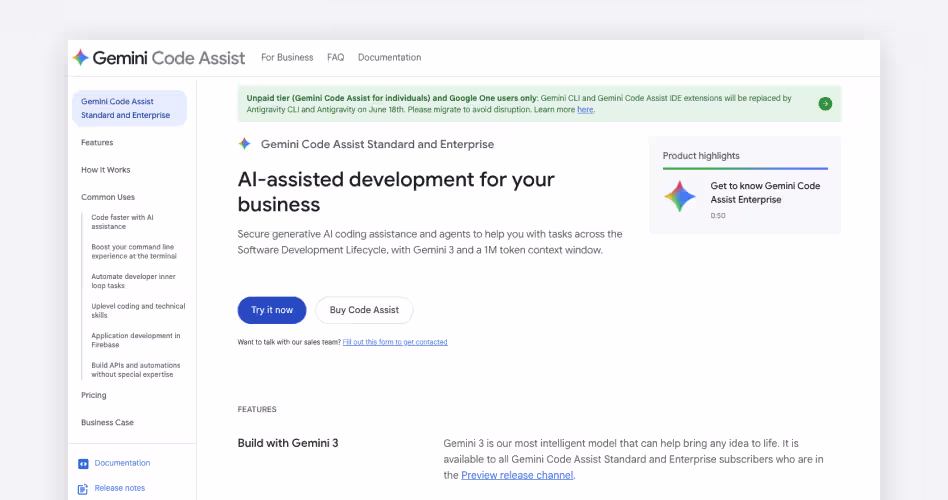This screenshot has height=500, width=948.
Task: Open Fill out this form to get contacted link
Action: 395,342
